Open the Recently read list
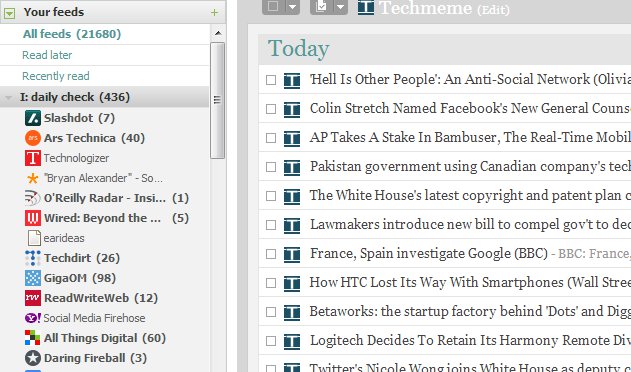The width and height of the screenshot is (631, 372). (x=56, y=76)
